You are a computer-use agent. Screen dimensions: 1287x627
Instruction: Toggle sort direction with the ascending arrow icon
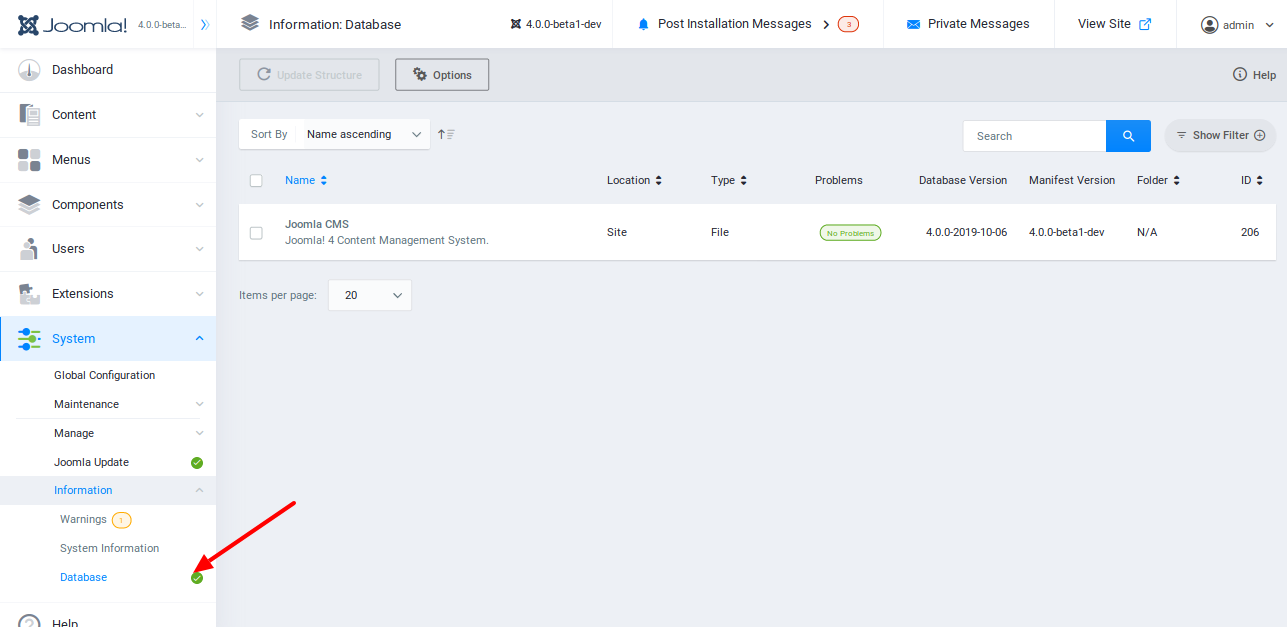[x=446, y=133]
